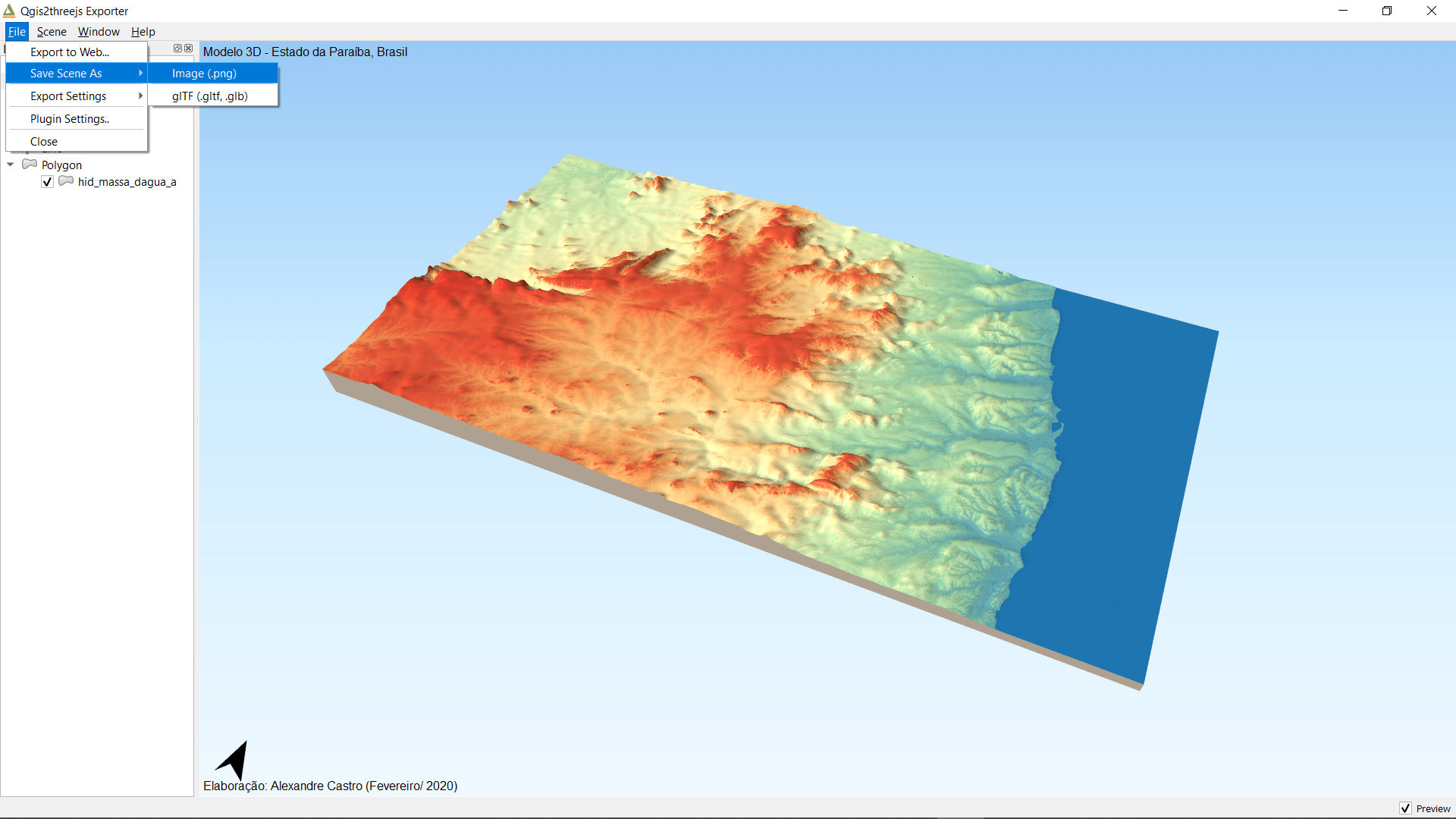Open Plugin Settings..

[70, 119]
